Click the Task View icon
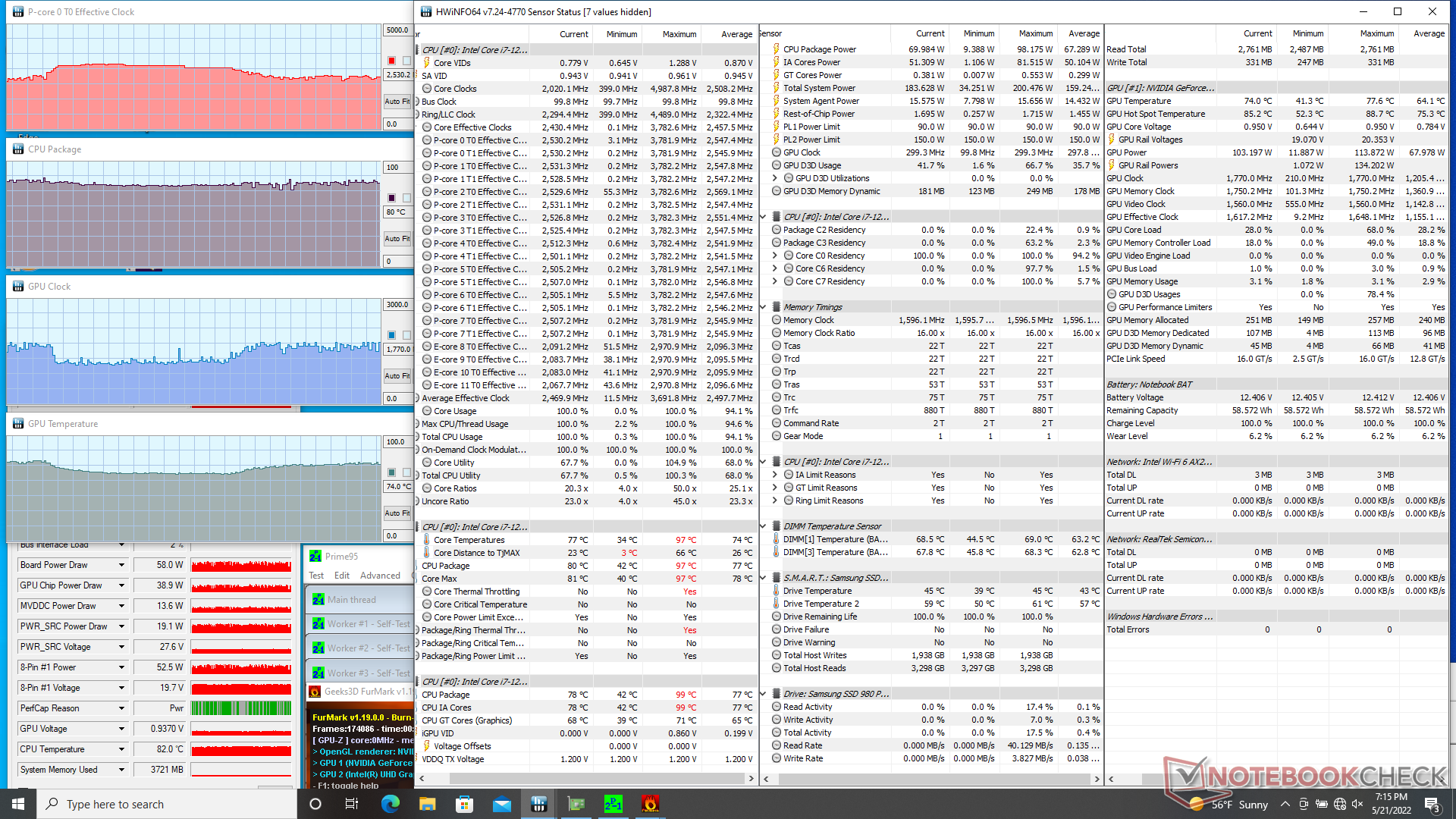This screenshot has width=1456, height=819. [x=352, y=804]
